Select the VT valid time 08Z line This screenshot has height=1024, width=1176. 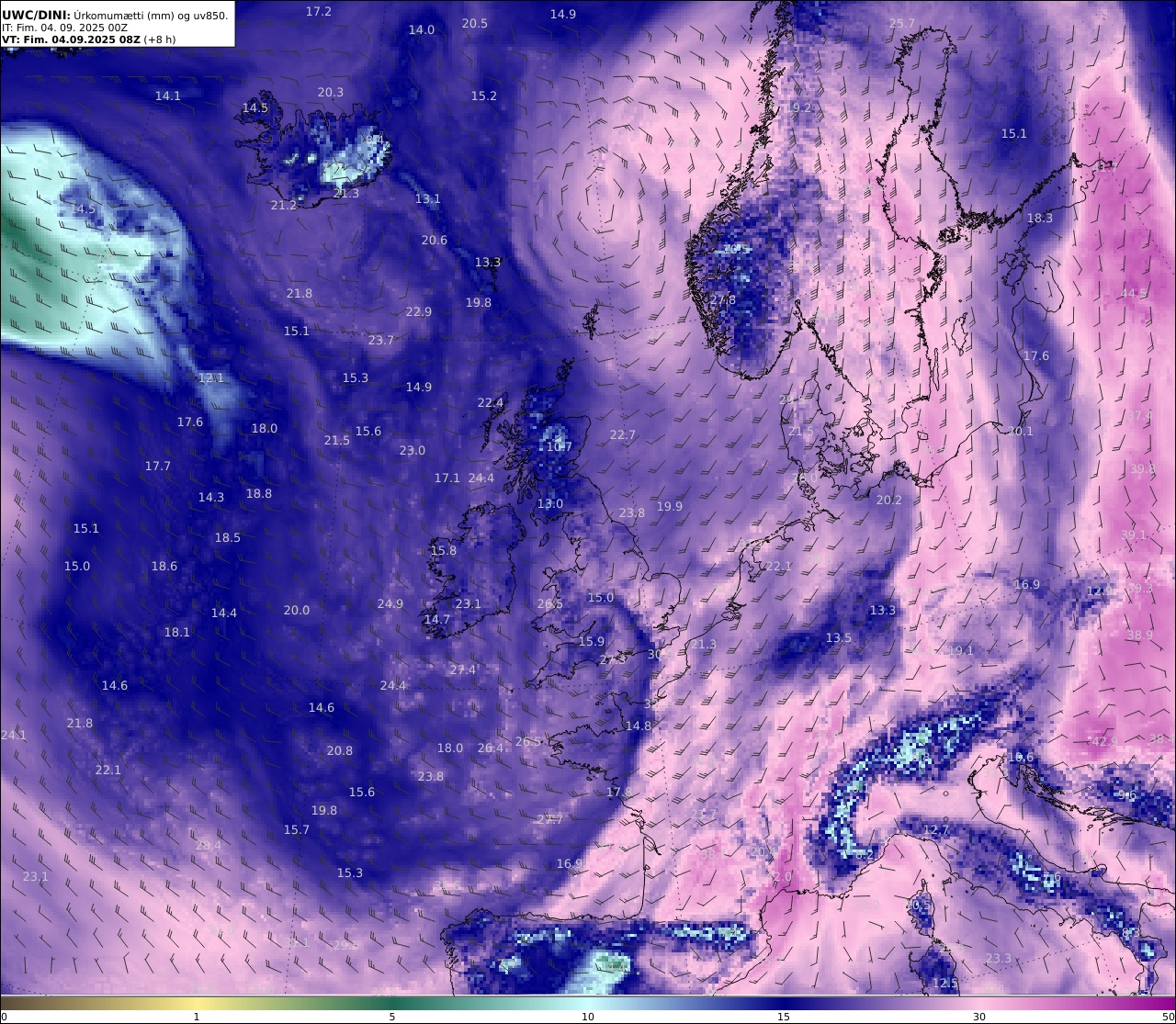pyautogui.click(x=88, y=39)
